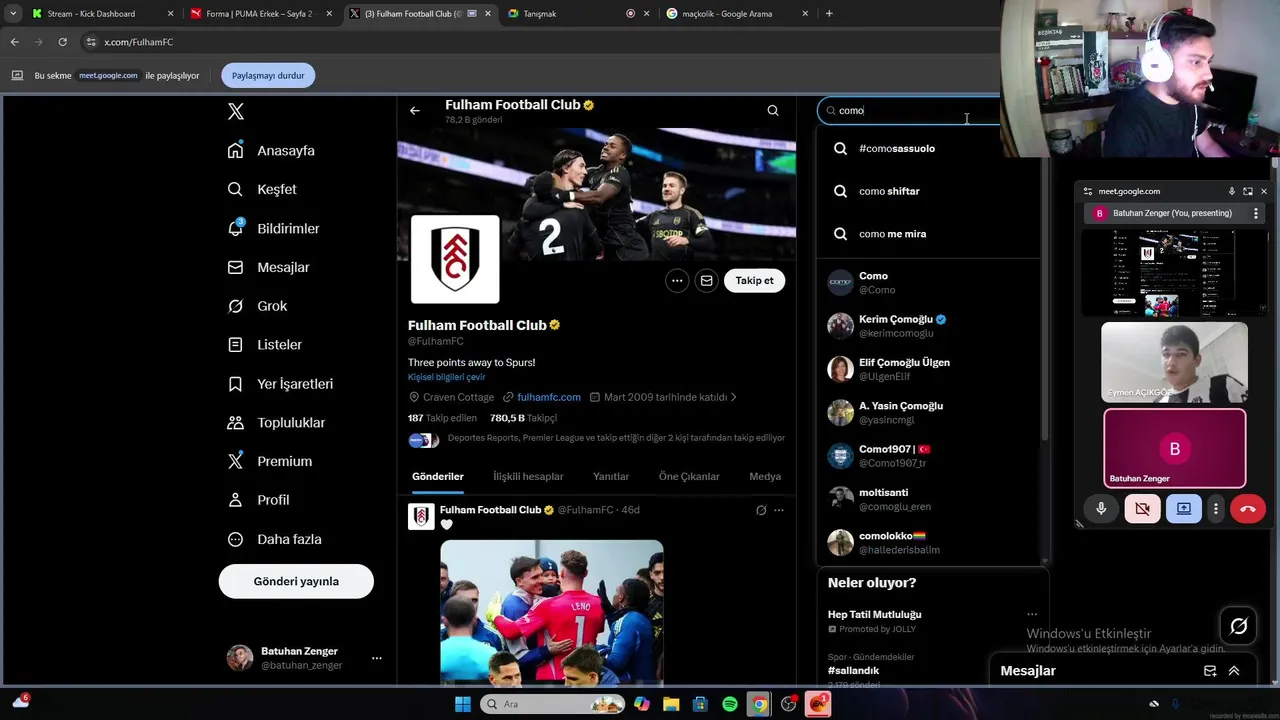The height and width of the screenshot is (720, 1280).
Task: Toggle screen presenting in the Meet window
Action: [x=1184, y=508]
